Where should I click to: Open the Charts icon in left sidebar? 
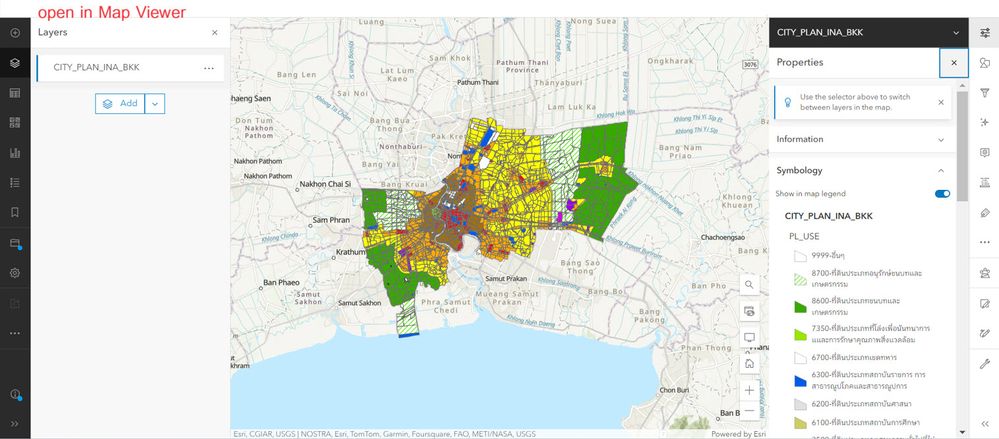[x=15, y=153]
